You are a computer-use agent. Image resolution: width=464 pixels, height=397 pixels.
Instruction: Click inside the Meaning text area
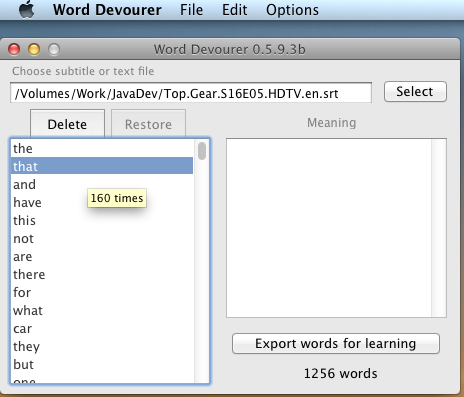[329, 228]
